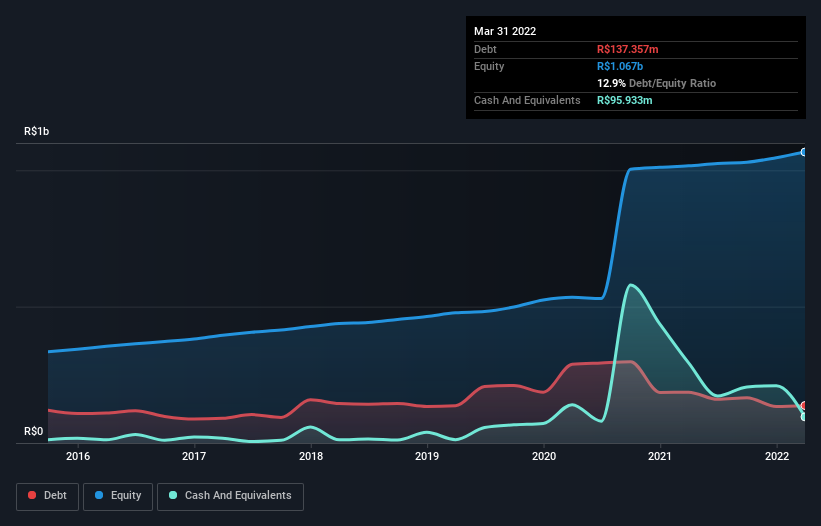The image size is (821, 526).
Task: Click the blue Equity legend color dot
Action: click(x=99, y=495)
